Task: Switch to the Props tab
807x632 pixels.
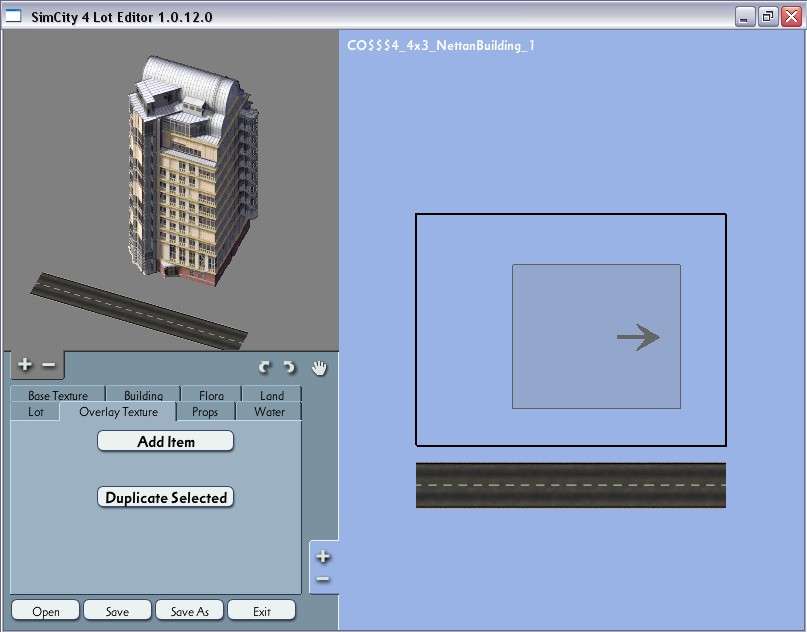Action: [205, 412]
